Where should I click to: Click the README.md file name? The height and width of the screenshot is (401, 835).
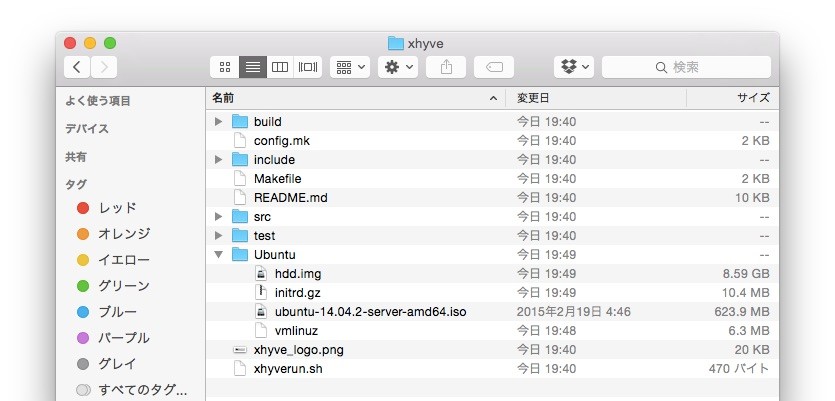point(291,198)
